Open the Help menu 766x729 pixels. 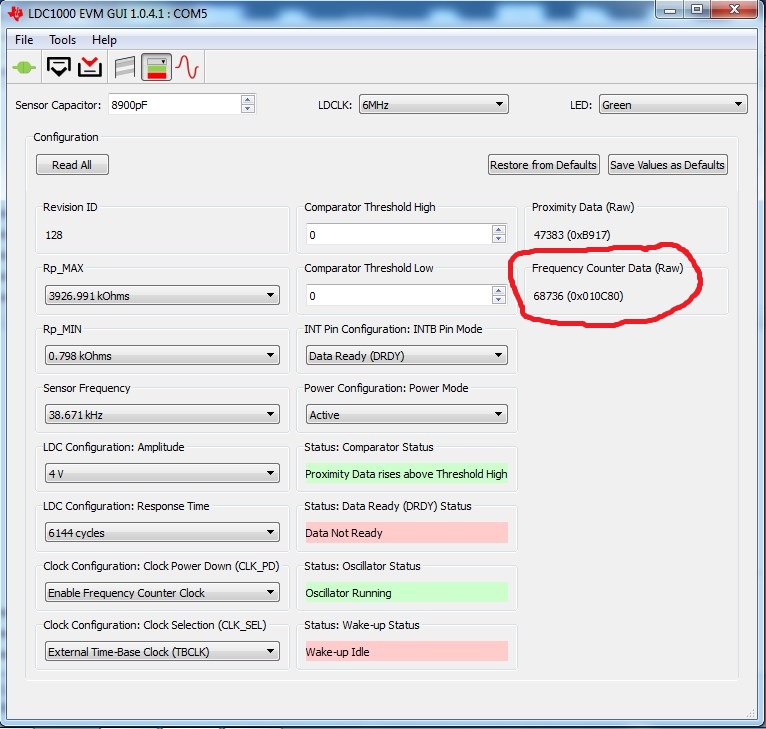(104, 40)
